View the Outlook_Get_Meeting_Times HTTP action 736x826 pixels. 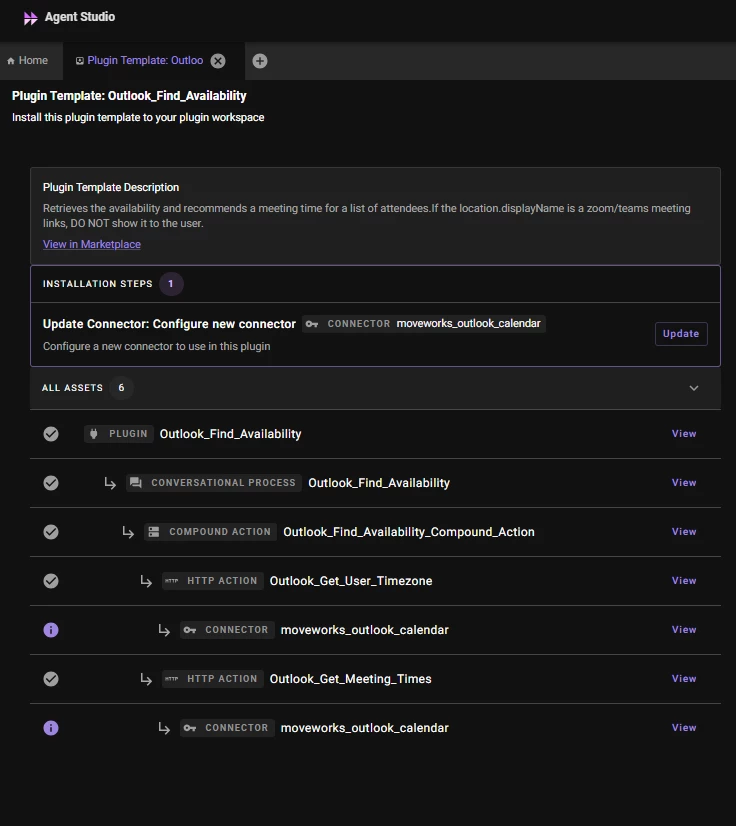tap(684, 678)
